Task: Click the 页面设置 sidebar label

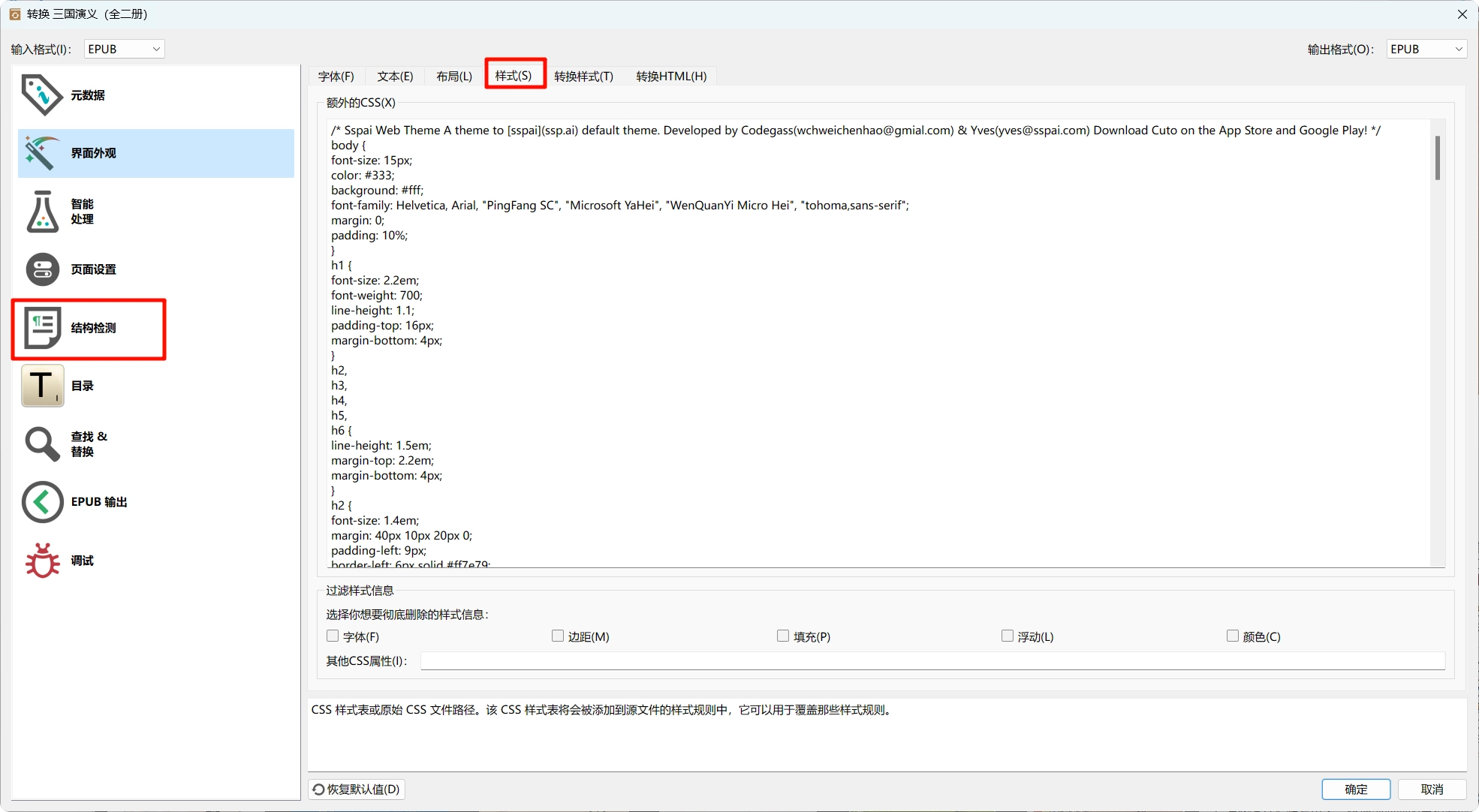Action: [94, 269]
